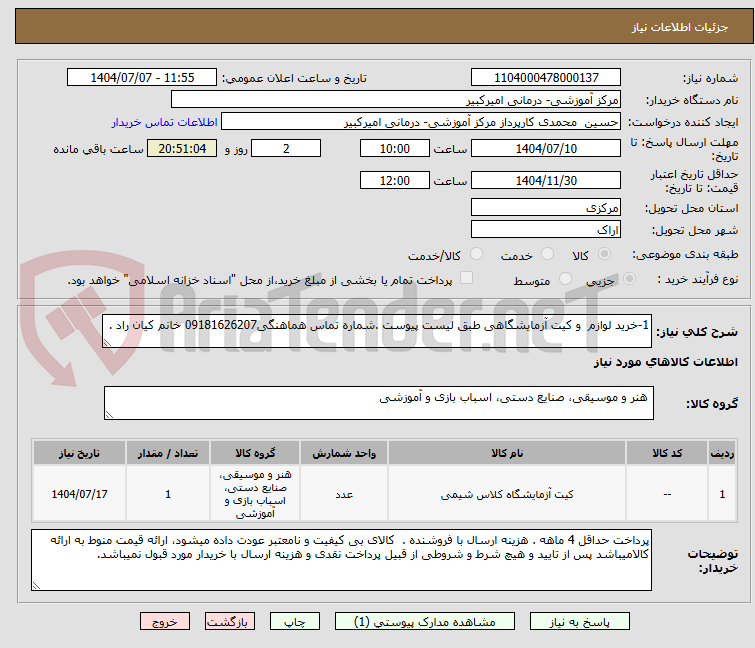
Task: Click the requester field حسین محمدی کارپرداز
Action: click(421, 122)
